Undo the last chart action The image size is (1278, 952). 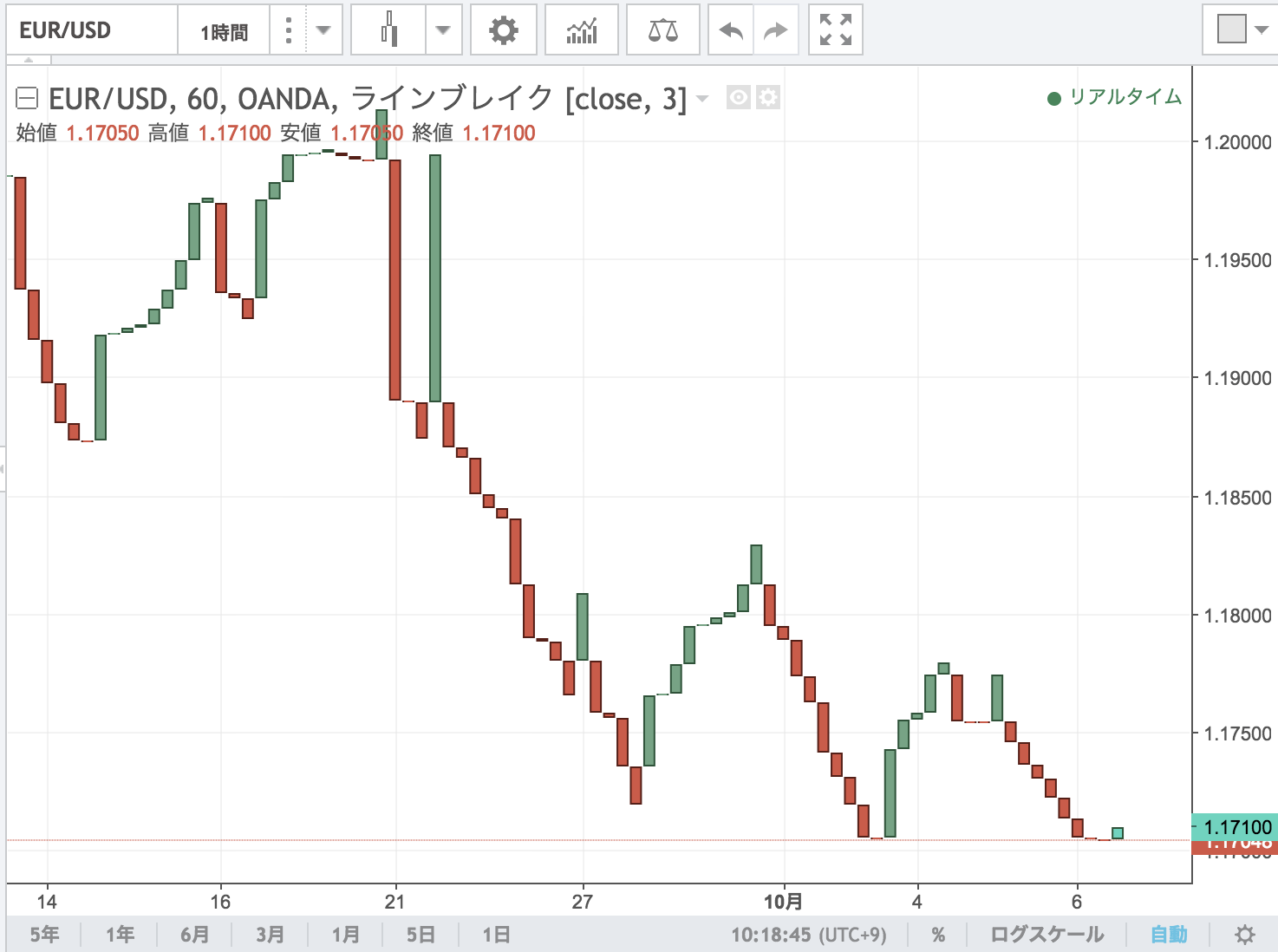(x=731, y=30)
